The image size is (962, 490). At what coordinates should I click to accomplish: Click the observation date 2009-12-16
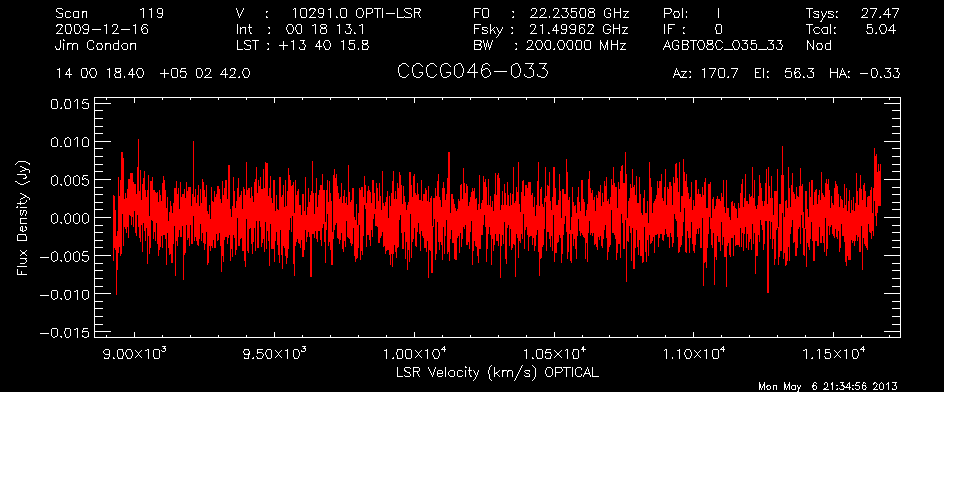tap(102, 29)
